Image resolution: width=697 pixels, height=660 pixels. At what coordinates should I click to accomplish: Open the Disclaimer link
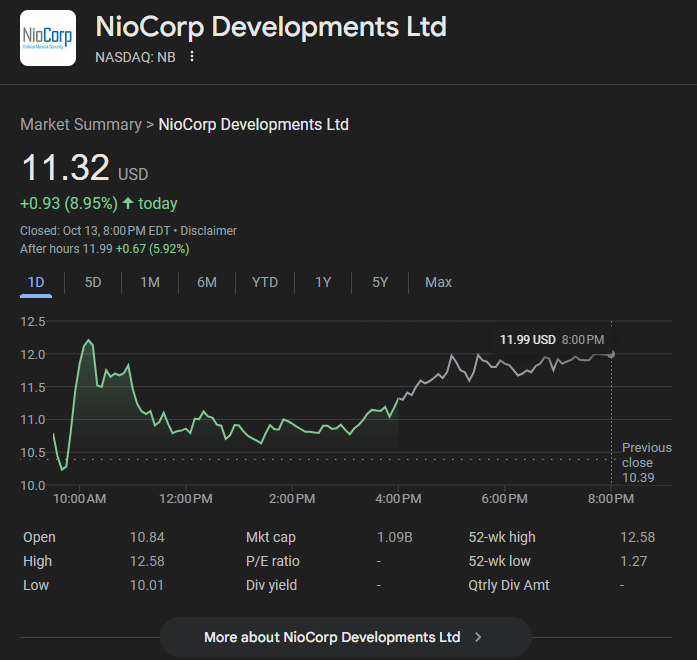tap(208, 231)
